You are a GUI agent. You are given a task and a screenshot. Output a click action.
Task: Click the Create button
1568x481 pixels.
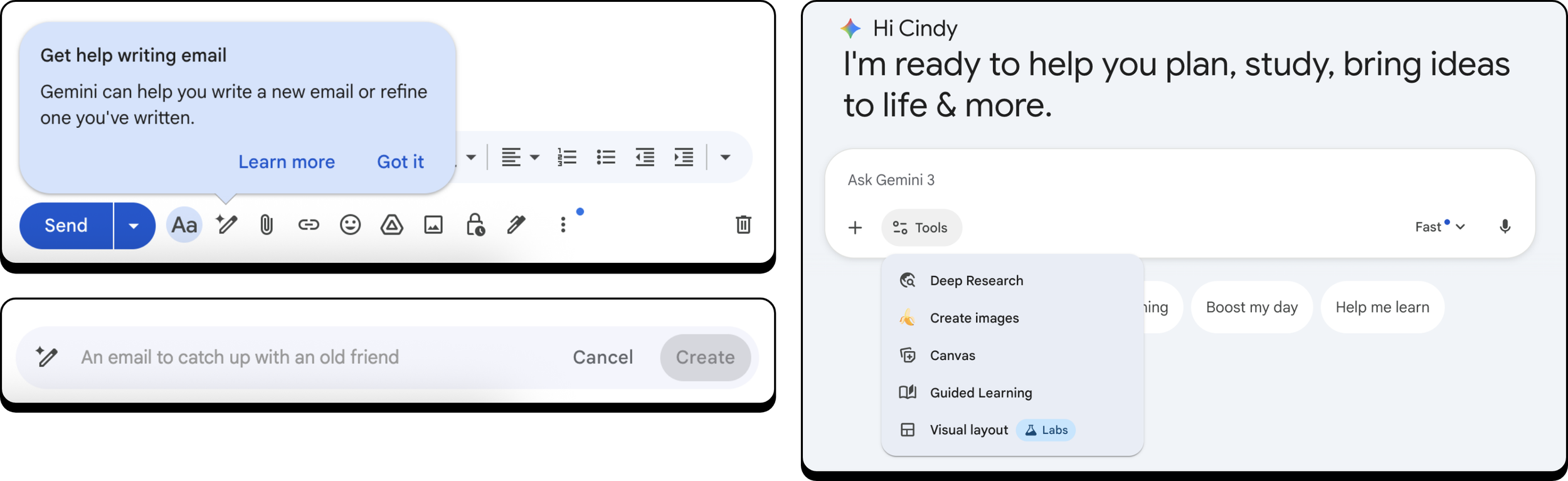706,357
